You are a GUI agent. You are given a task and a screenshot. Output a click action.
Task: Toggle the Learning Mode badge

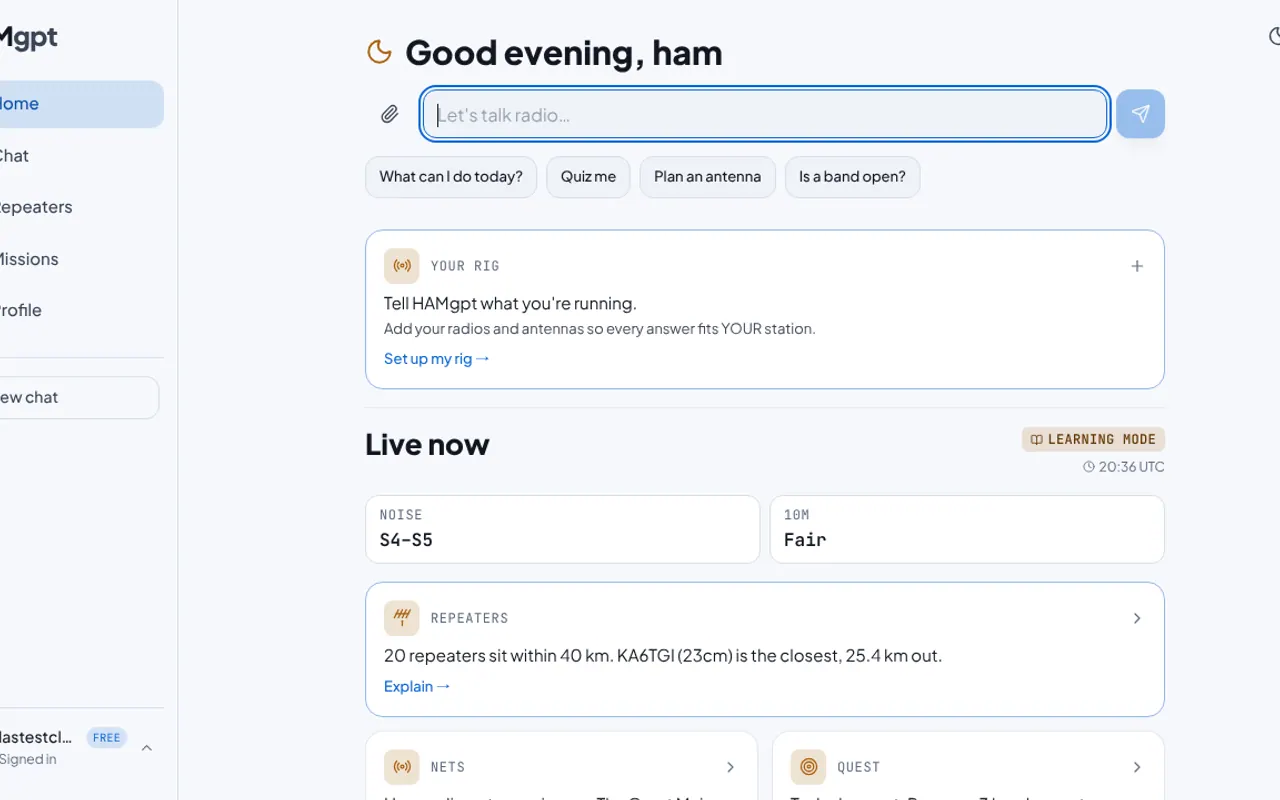click(1093, 439)
